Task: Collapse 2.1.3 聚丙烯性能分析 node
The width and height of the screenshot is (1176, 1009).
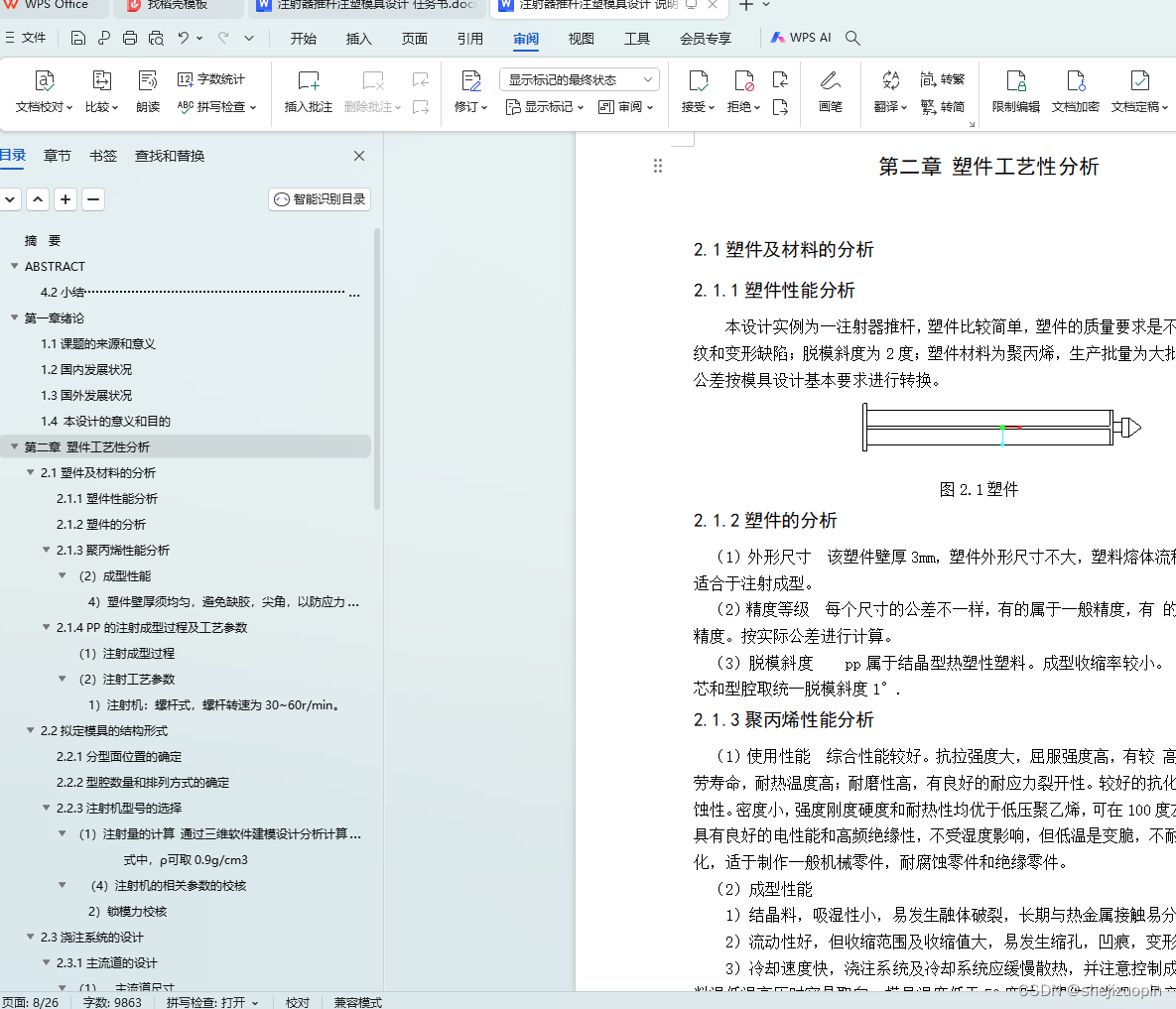Action: [x=46, y=550]
